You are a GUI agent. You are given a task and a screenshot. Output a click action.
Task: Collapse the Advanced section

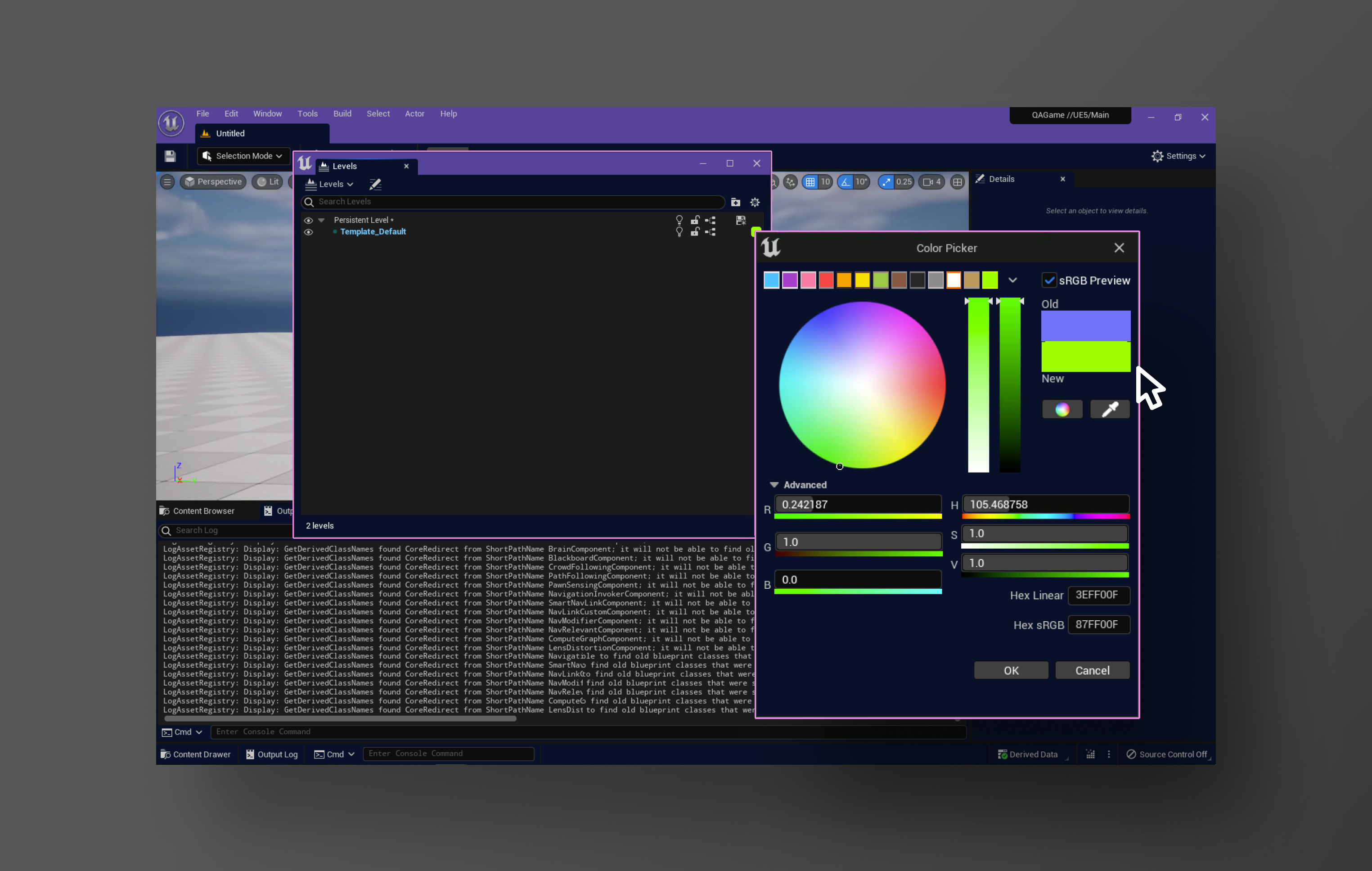point(774,484)
